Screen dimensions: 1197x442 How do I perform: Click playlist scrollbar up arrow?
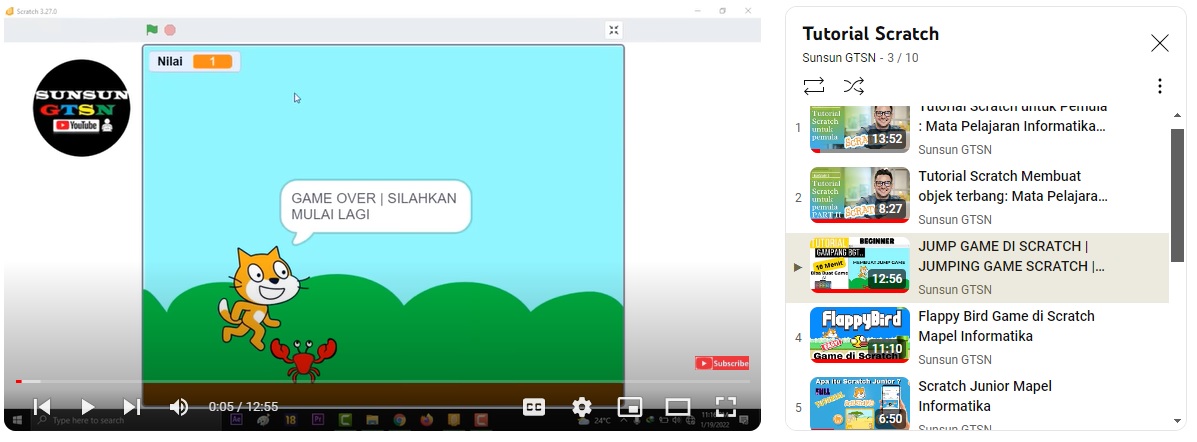1177,115
